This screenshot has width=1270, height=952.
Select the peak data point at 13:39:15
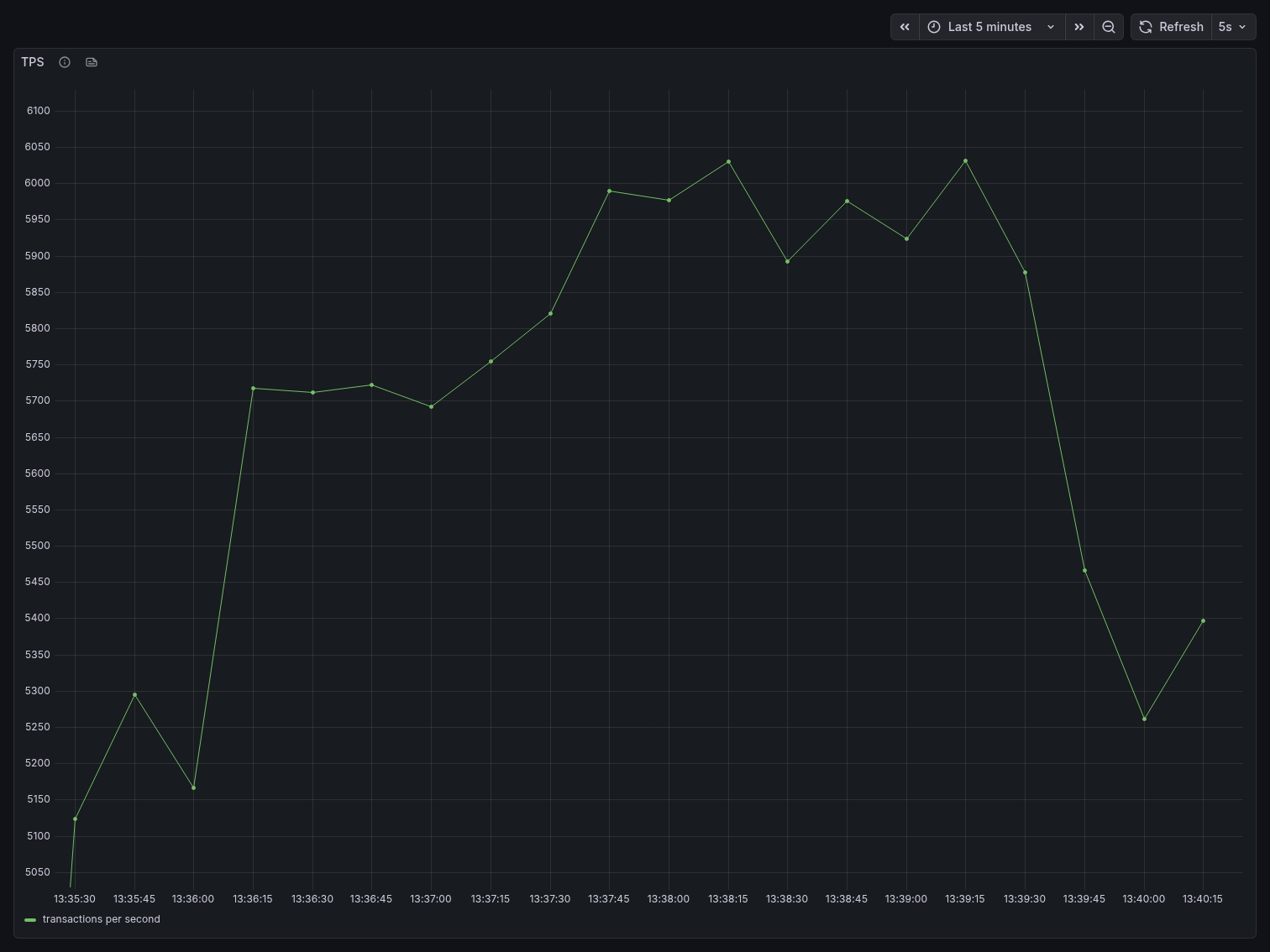click(965, 160)
